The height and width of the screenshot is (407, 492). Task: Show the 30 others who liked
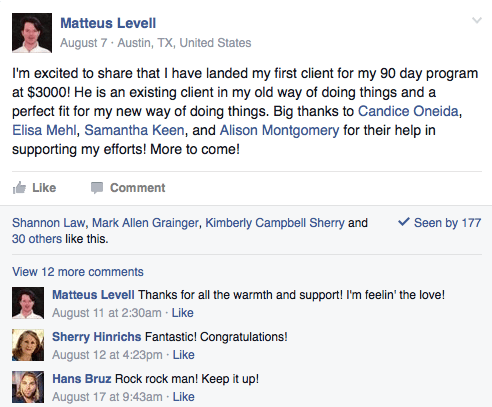37,239
